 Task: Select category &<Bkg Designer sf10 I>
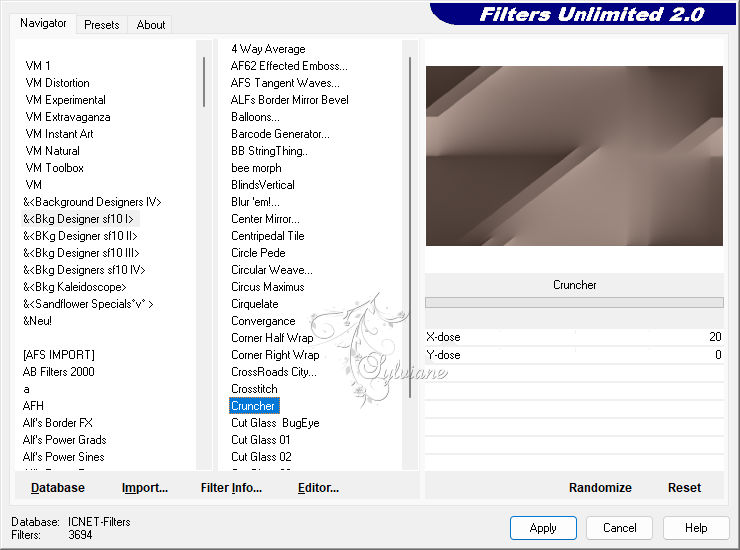coord(79,219)
